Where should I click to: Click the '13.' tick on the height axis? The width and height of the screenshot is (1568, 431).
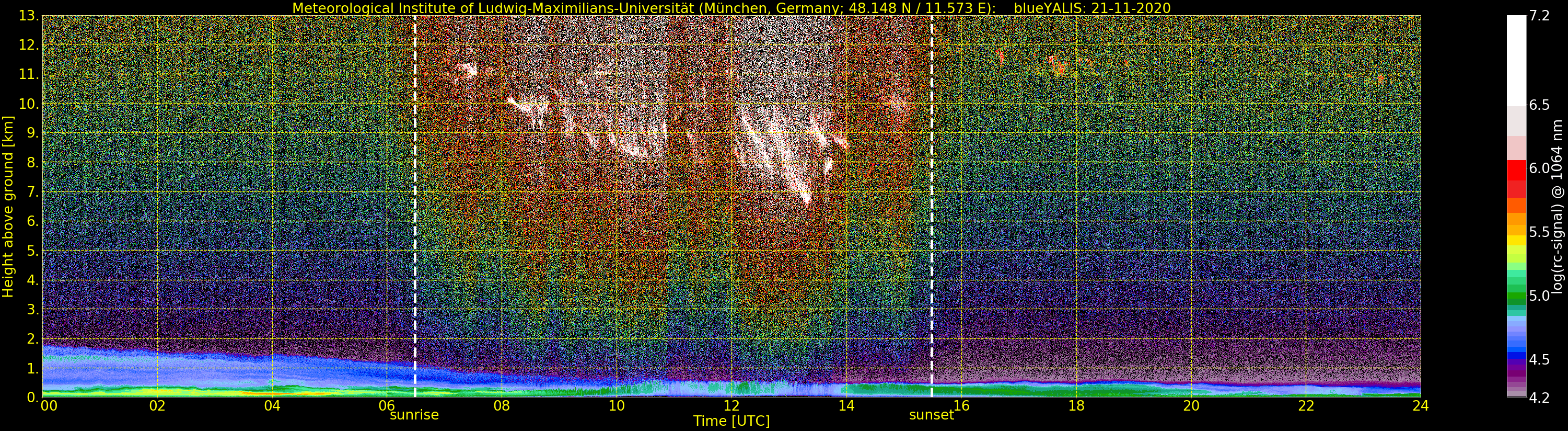[x=28, y=16]
